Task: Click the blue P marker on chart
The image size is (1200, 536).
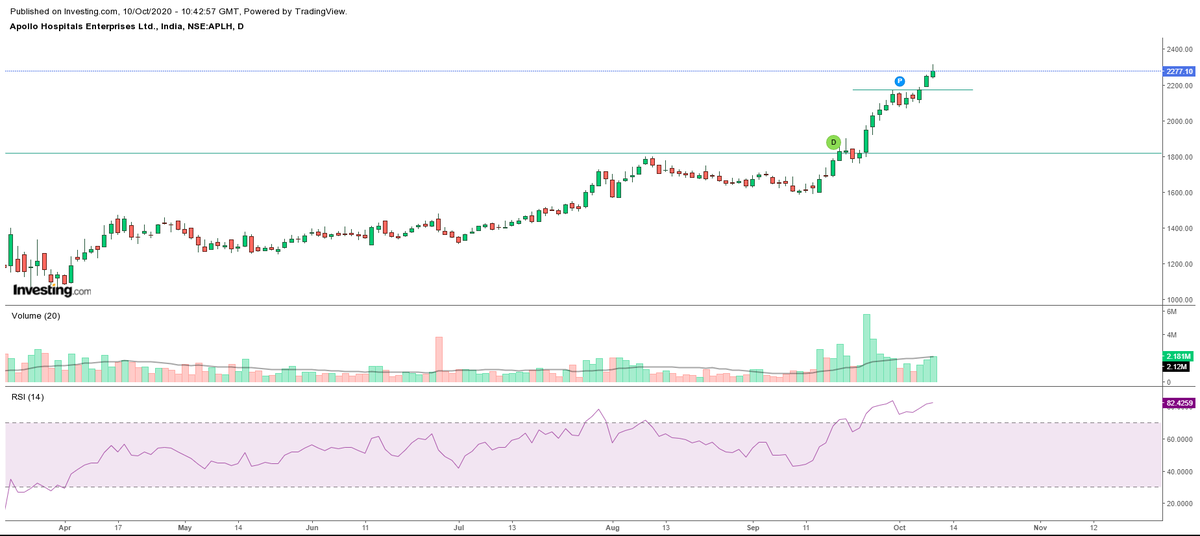Action: click(x=899, y=81)
